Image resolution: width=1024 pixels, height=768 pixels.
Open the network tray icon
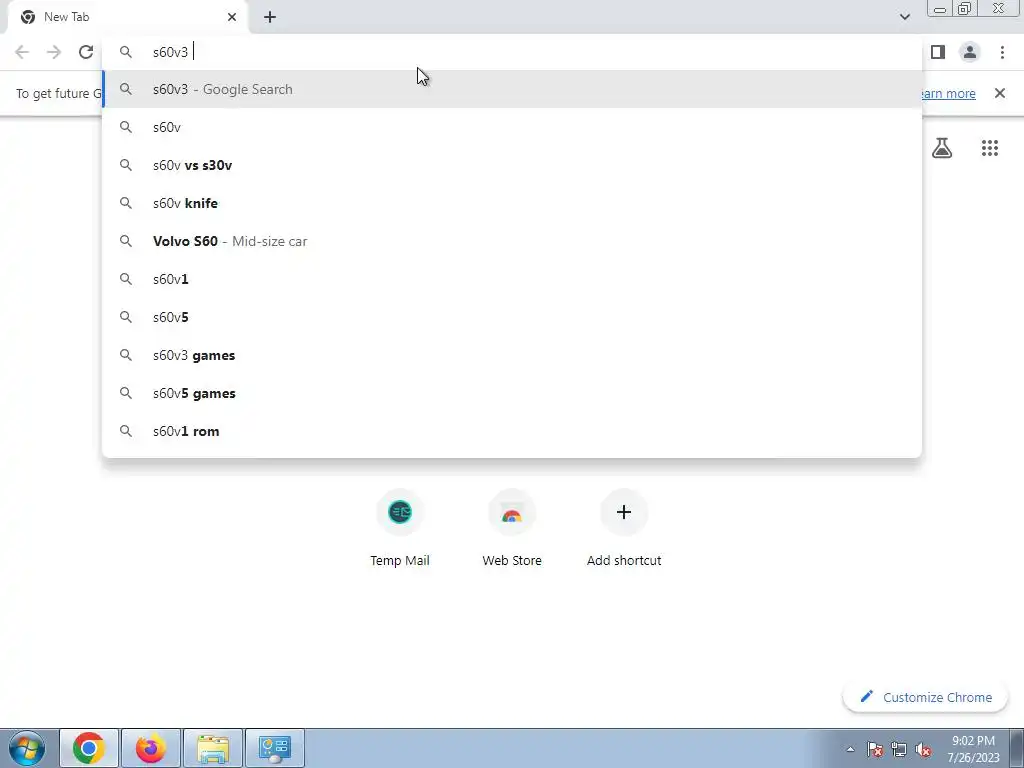(899, 749)
